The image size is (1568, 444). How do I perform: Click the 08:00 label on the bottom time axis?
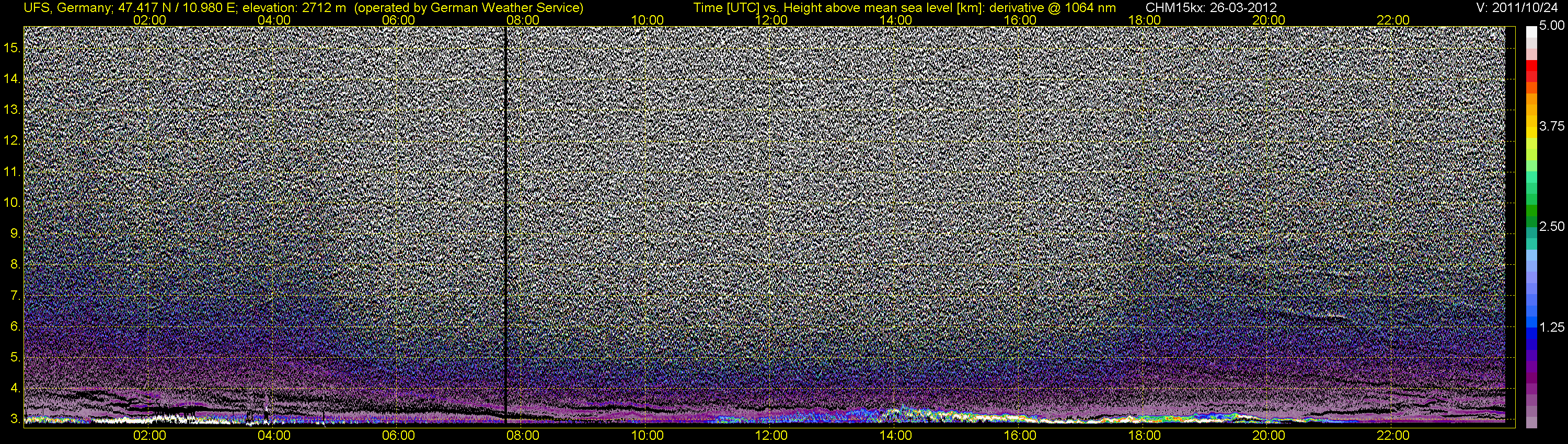pyautogui.click(x=523, y=436)
